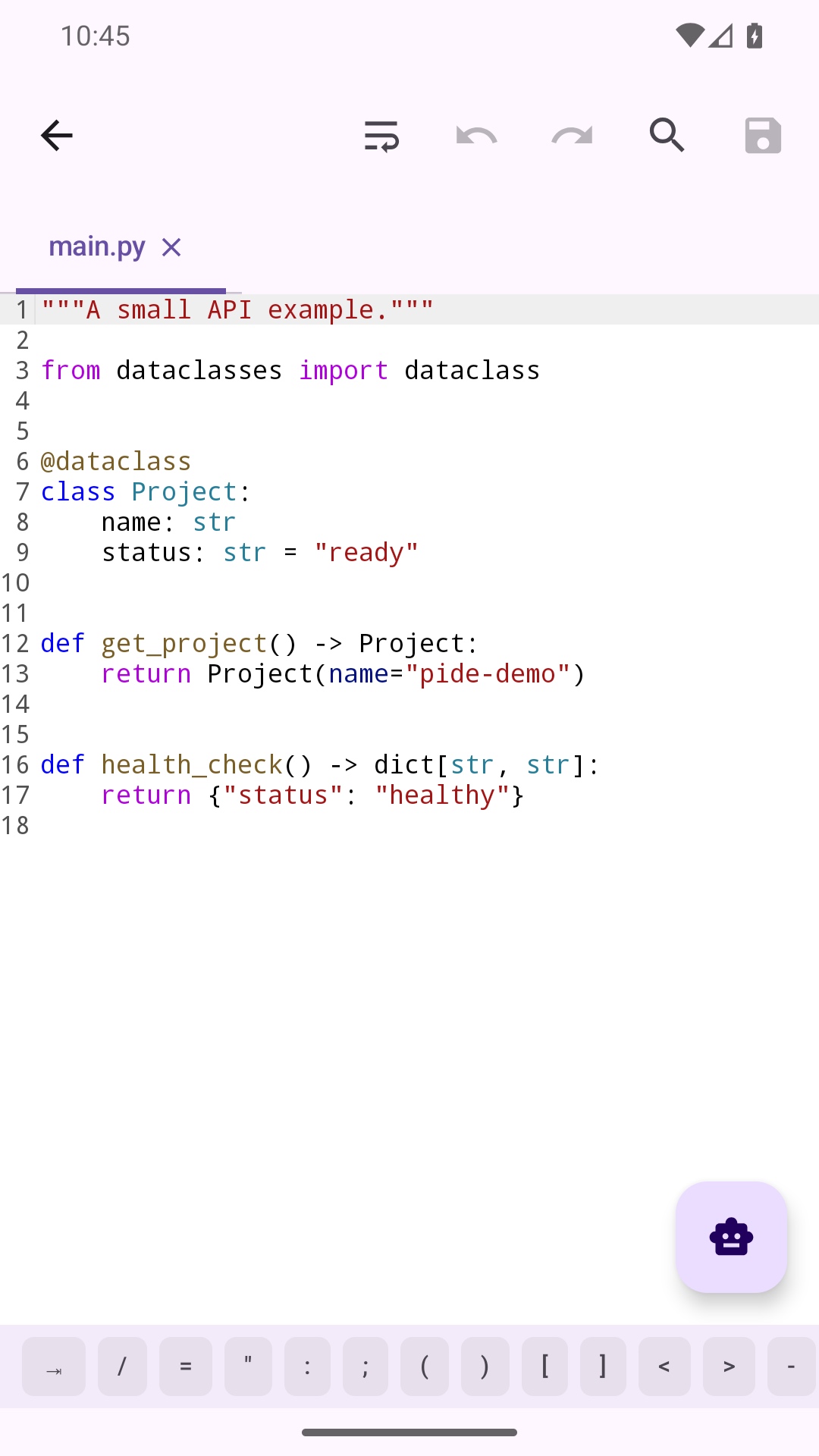Click the get_project function name
Viewport: 819px width, 1456px height.
184,643
